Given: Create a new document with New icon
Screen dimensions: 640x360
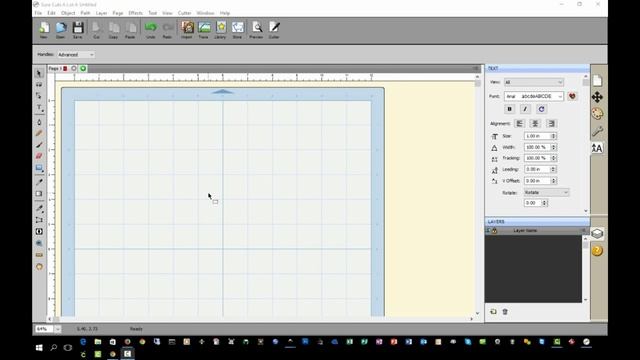Looking at the screenshot, I should coord(44,29).
